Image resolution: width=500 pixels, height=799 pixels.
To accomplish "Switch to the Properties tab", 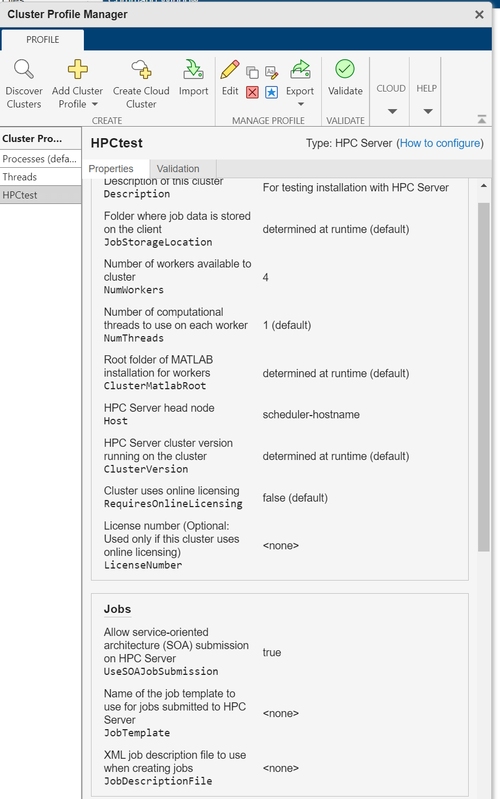I will tap(111, 169).
